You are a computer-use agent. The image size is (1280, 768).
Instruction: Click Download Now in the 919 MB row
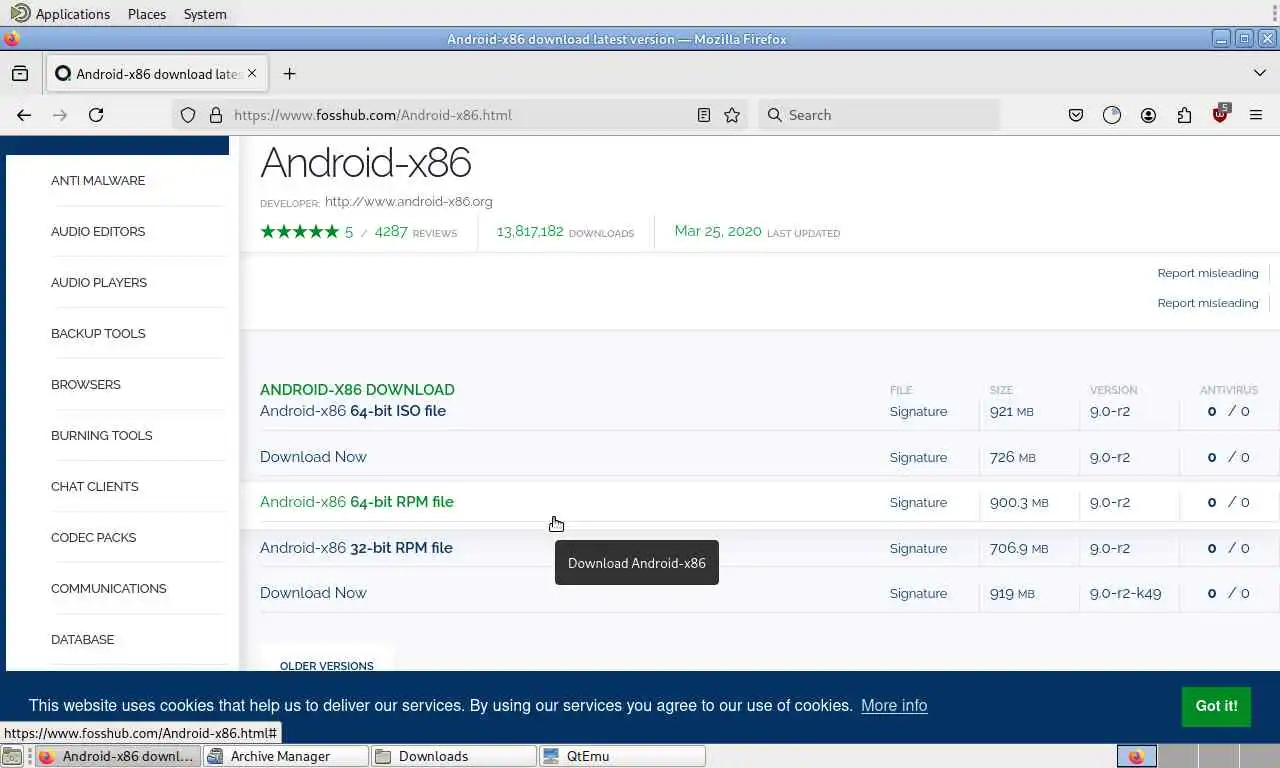point(313,593)
